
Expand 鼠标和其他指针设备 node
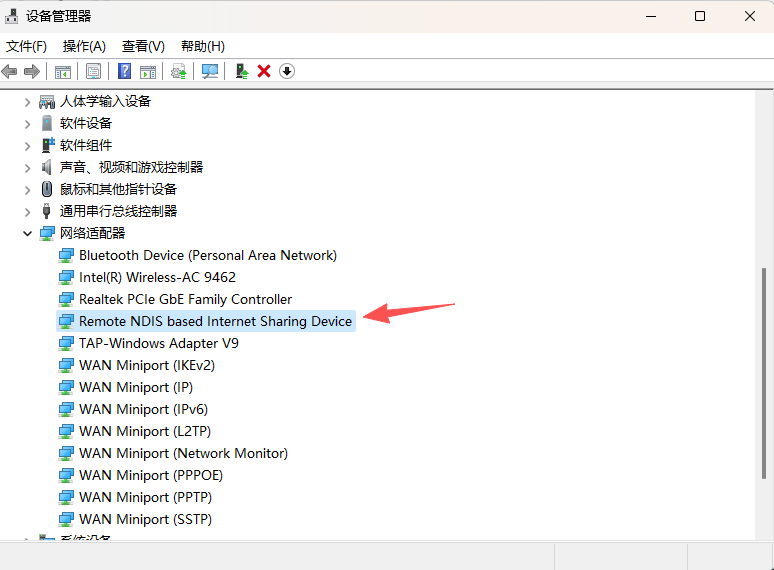tap(28, 190)
